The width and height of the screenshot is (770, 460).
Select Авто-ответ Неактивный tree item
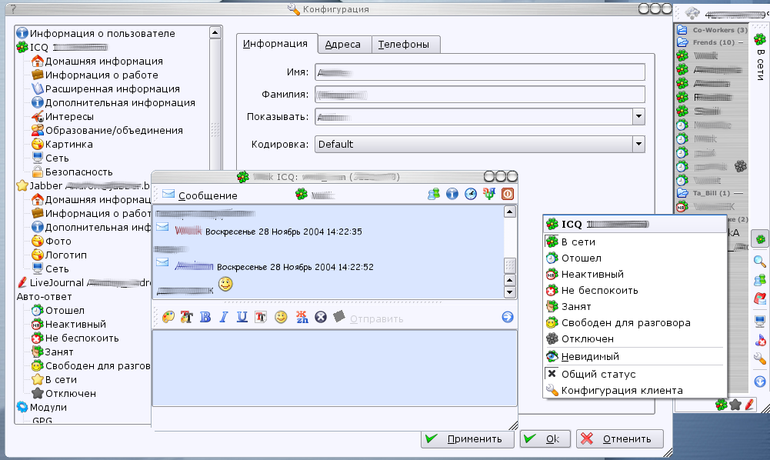69,324
